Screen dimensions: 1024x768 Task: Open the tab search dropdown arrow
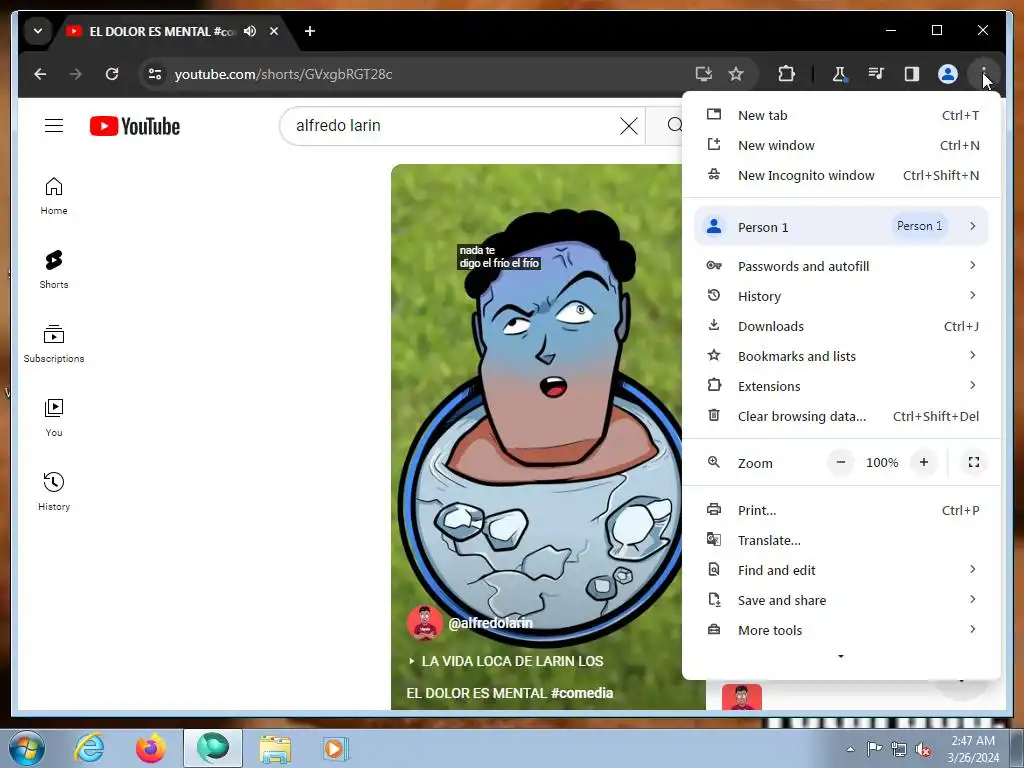[x=38, y=31]
